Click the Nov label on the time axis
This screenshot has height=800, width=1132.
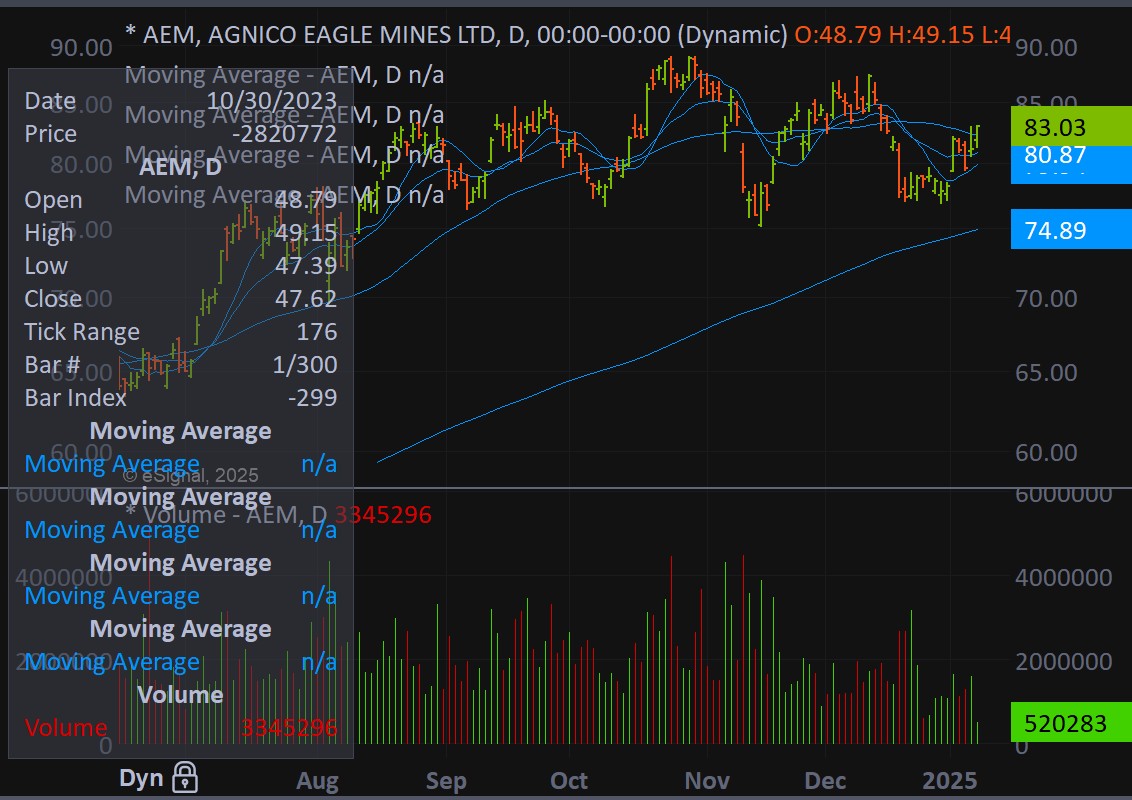pyautogui.click(x=707, y=781)
